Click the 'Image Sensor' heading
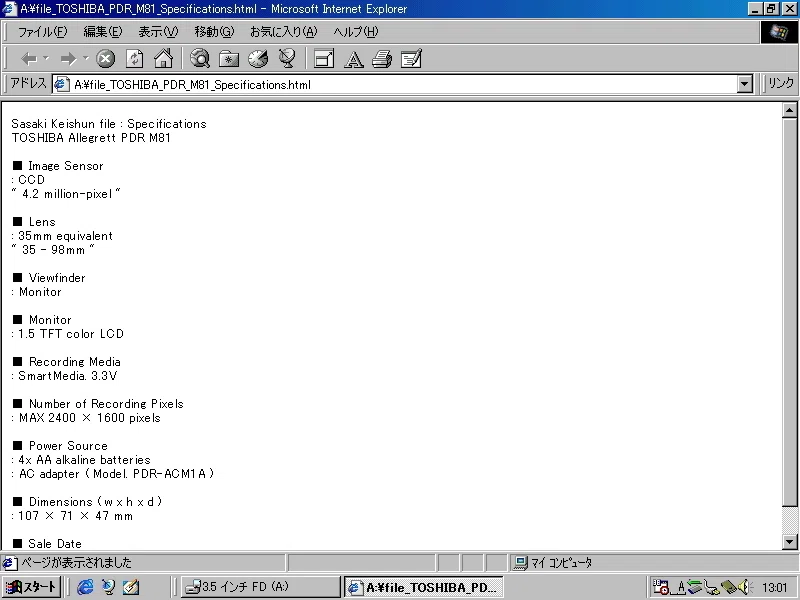Viewport: 800px width, 600px height. [66, 166]
